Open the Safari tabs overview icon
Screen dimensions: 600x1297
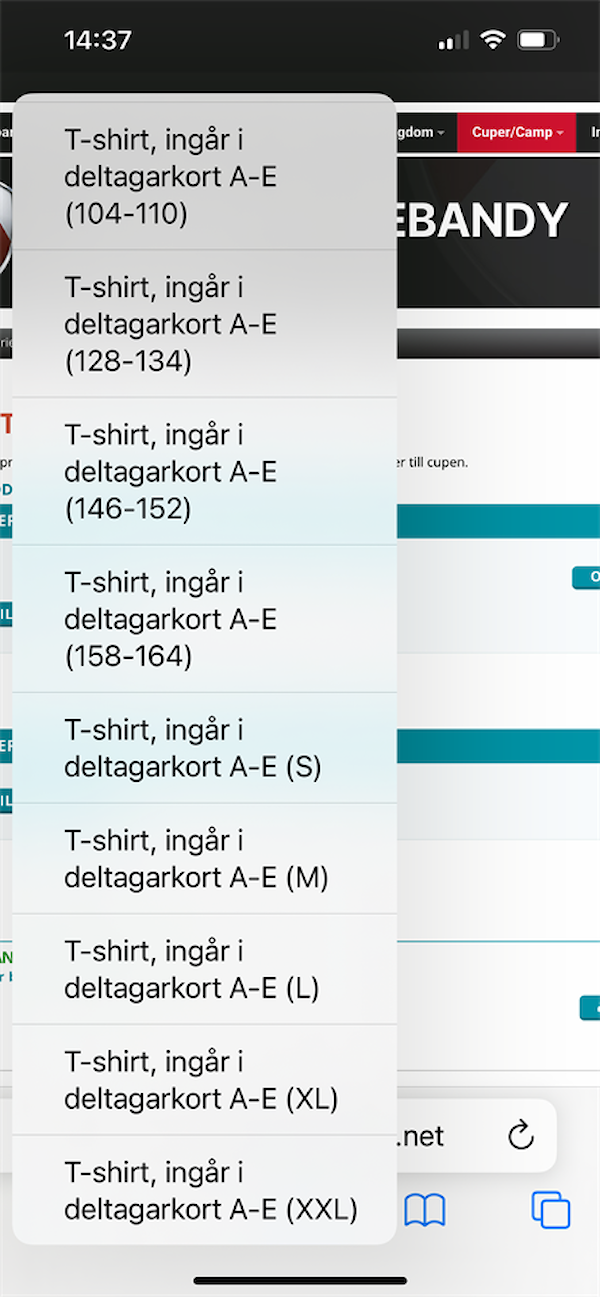(x=550, y=1210)
